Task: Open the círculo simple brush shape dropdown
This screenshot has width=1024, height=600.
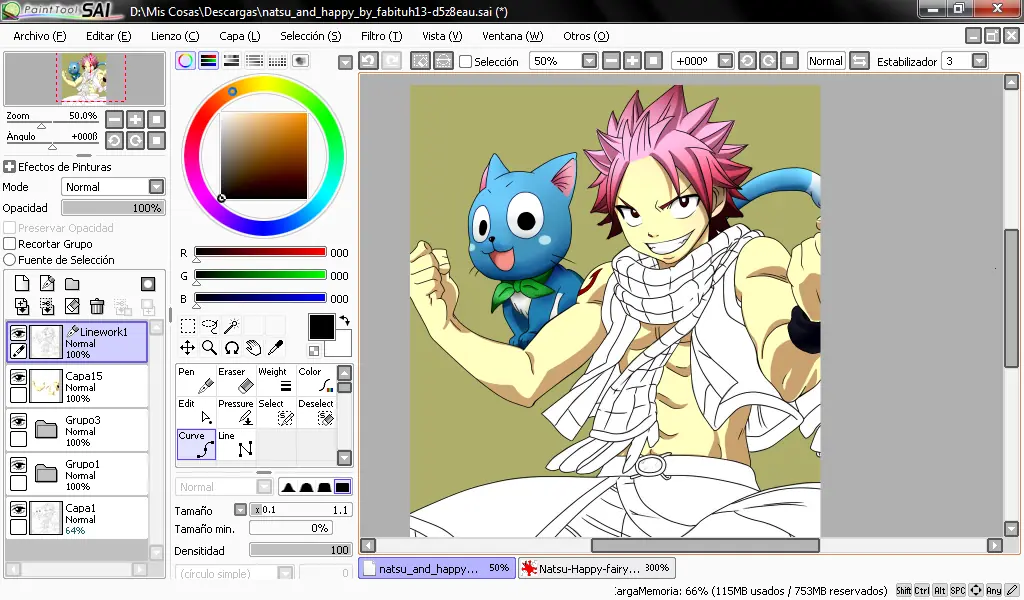Action: pos(285,573)
